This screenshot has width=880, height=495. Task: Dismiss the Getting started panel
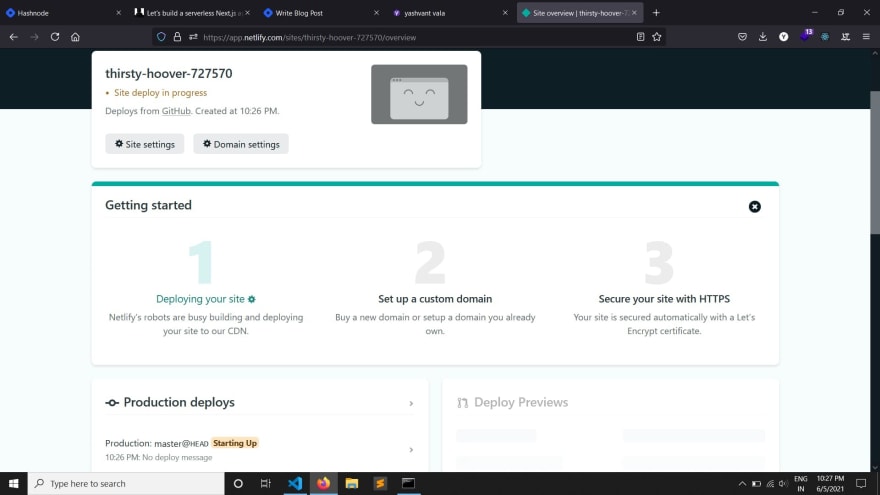[755, 207]
